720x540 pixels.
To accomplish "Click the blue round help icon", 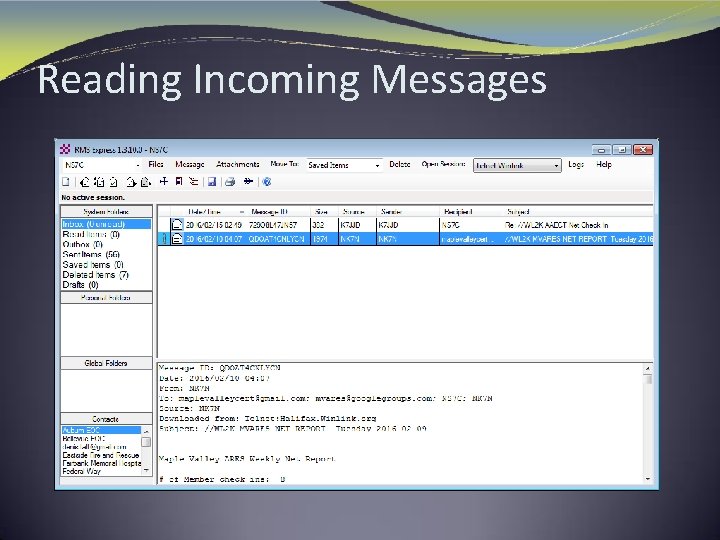I will (267, 182).
